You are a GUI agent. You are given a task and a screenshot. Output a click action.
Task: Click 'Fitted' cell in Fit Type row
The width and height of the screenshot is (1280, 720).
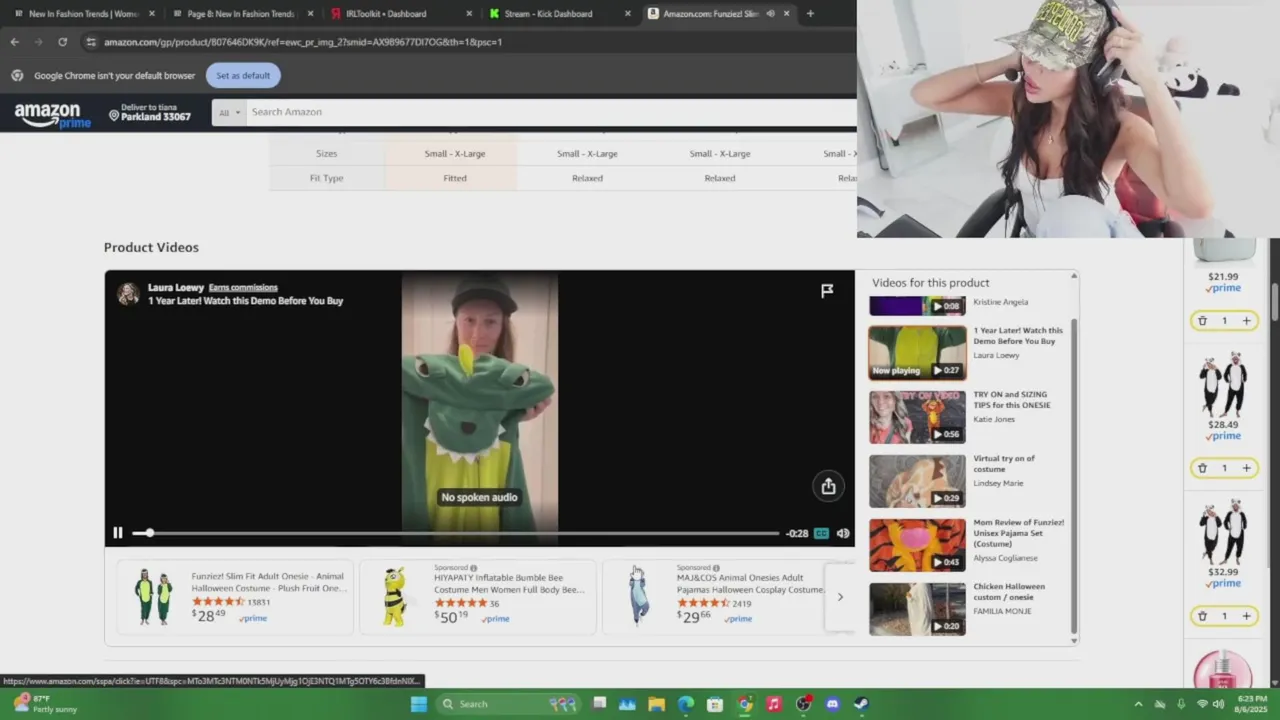click(455, 178)
